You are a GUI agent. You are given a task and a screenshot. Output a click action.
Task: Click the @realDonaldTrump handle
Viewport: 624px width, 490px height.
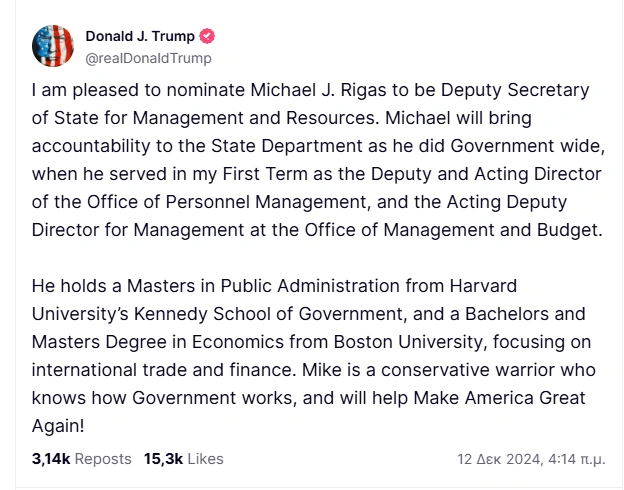(148, 57)
